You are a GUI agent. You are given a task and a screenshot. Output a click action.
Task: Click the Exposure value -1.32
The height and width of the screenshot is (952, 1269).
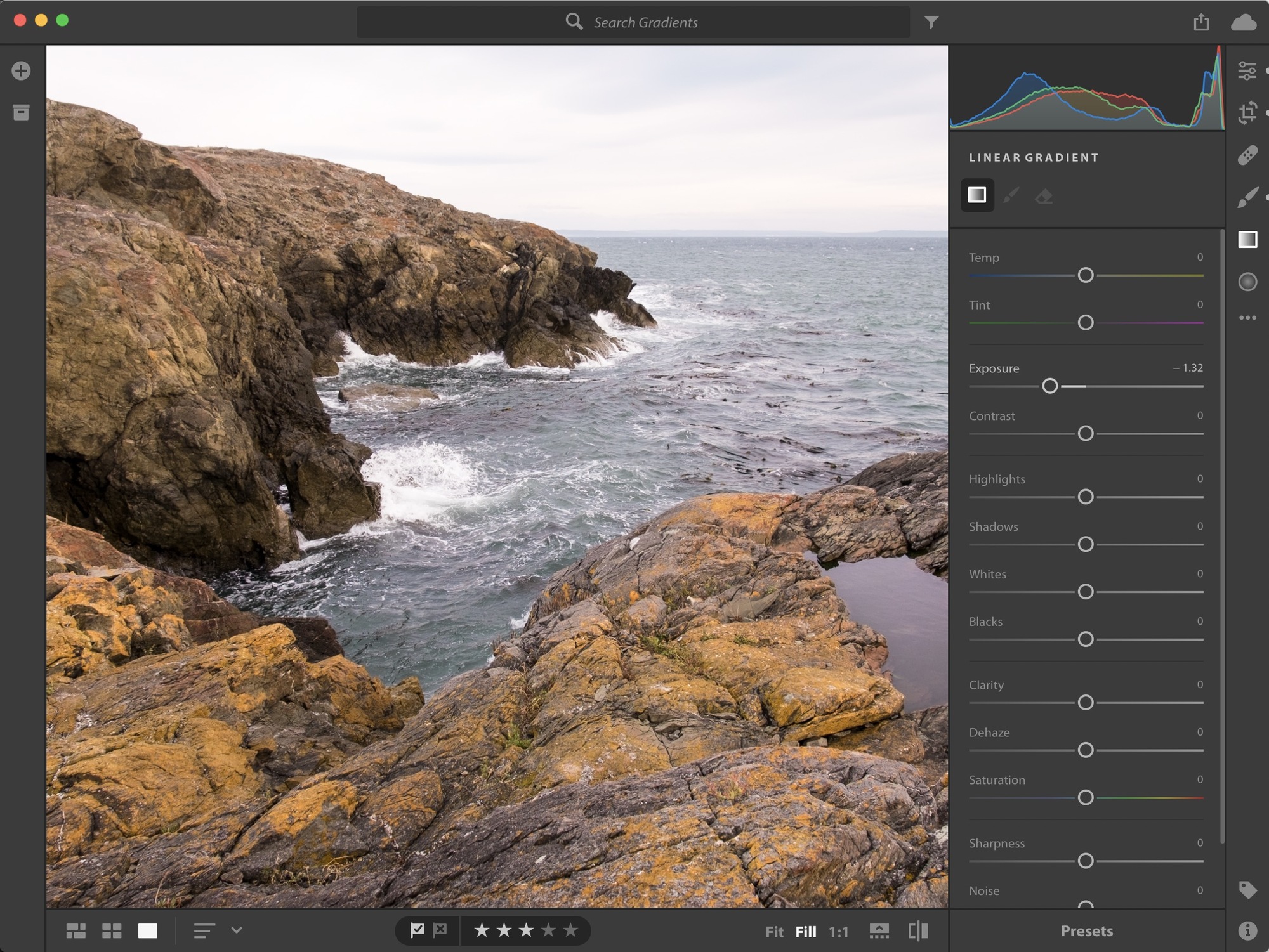[1188, 368]
